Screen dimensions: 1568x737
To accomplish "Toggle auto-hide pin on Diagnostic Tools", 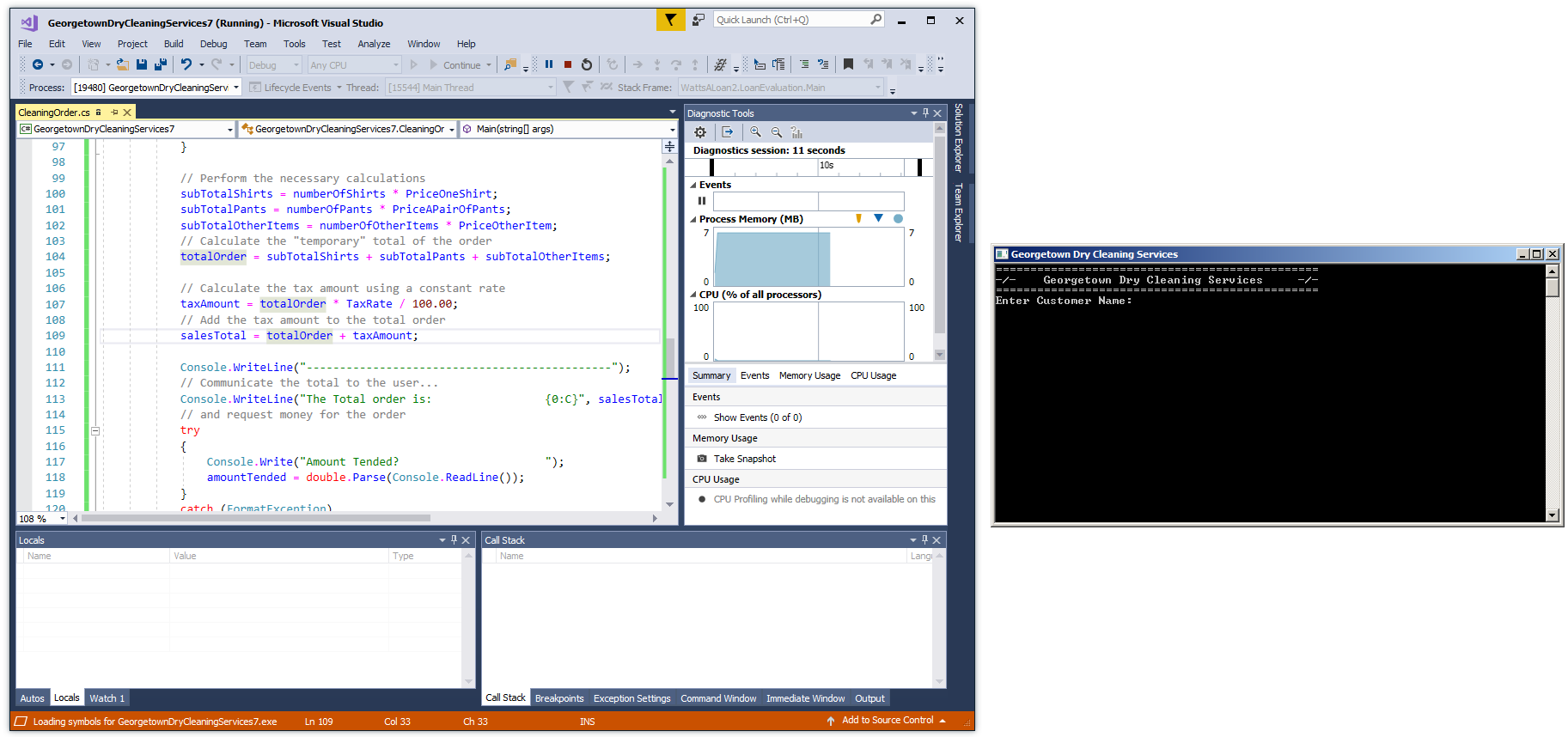I will point(925,113).
